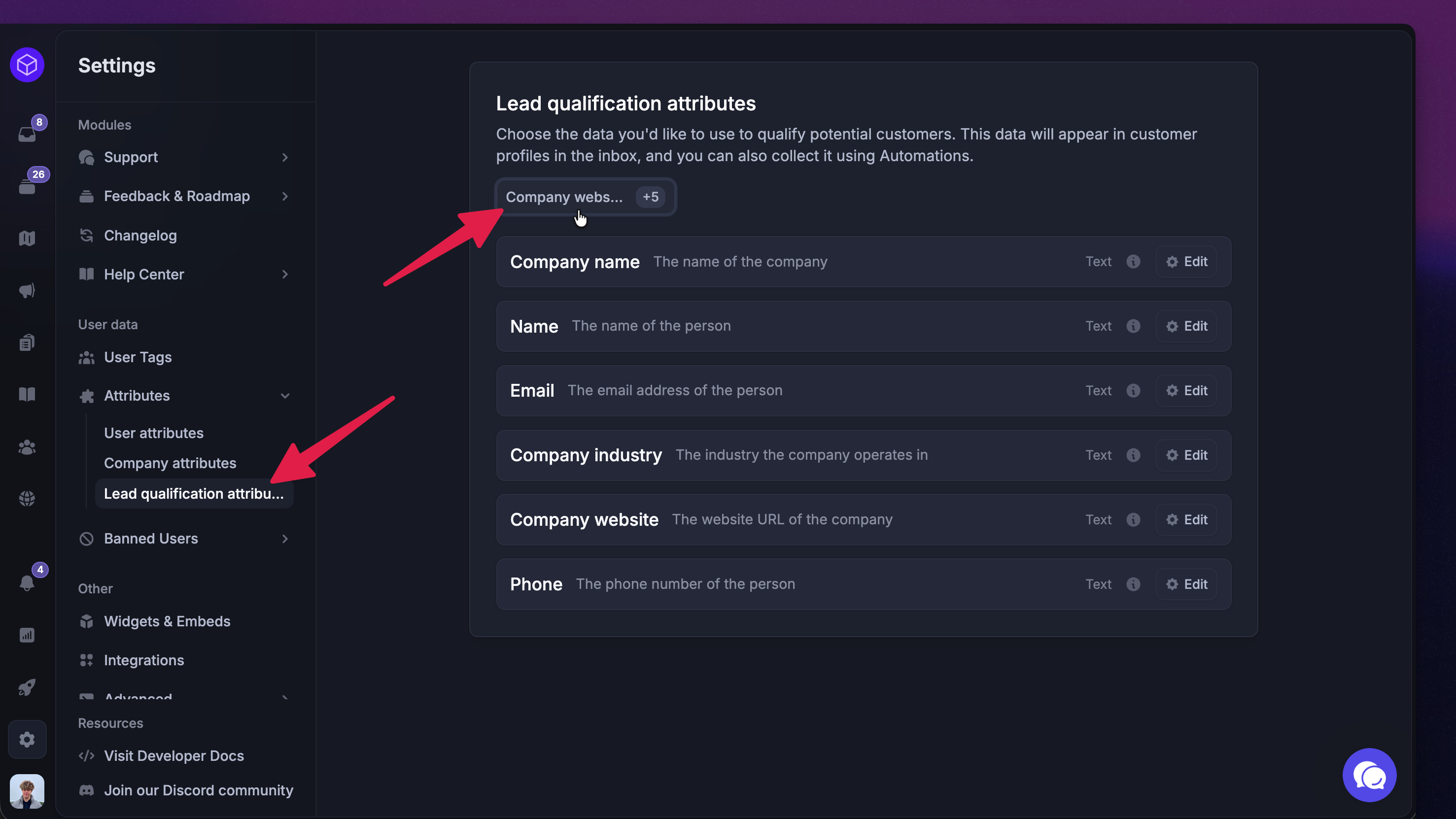Show info for Phone attribute
This screenshot has height=819, width=1456.
click(x=1133, y=584)
